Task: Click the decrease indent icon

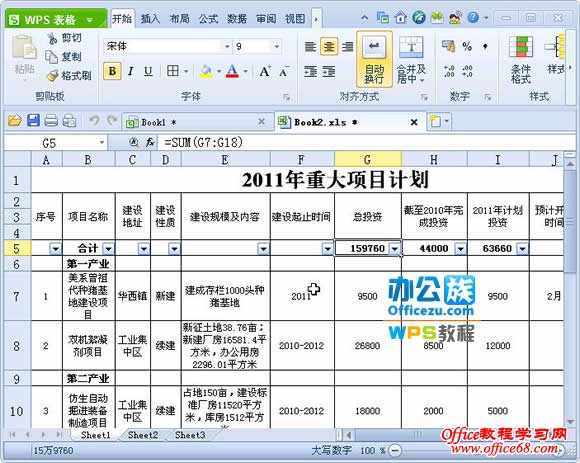Action: click(310, 71)
